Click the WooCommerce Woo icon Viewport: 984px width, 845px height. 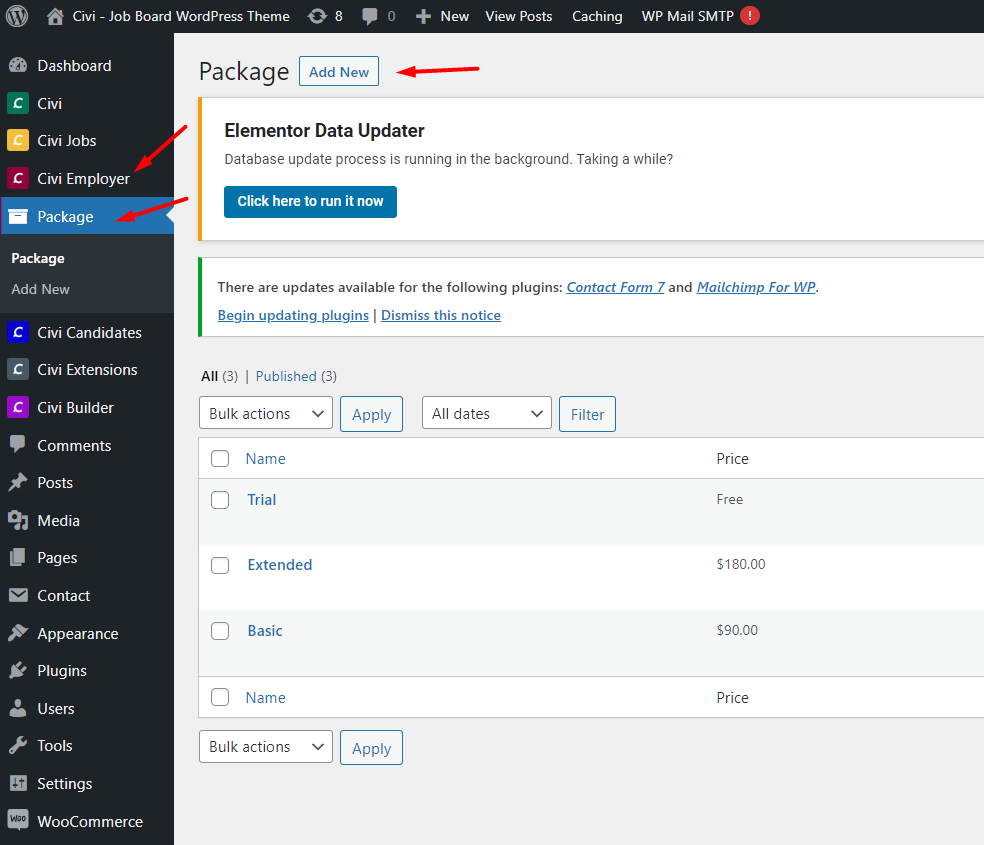click(x=18, y=819)
